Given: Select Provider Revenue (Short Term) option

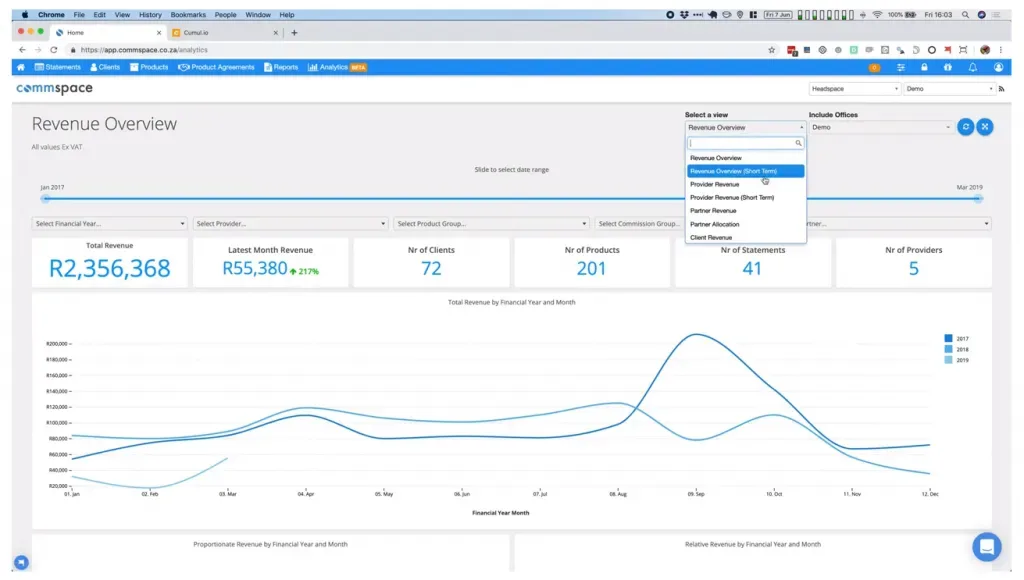Looking at the screenshot, I should click(745, 197).
